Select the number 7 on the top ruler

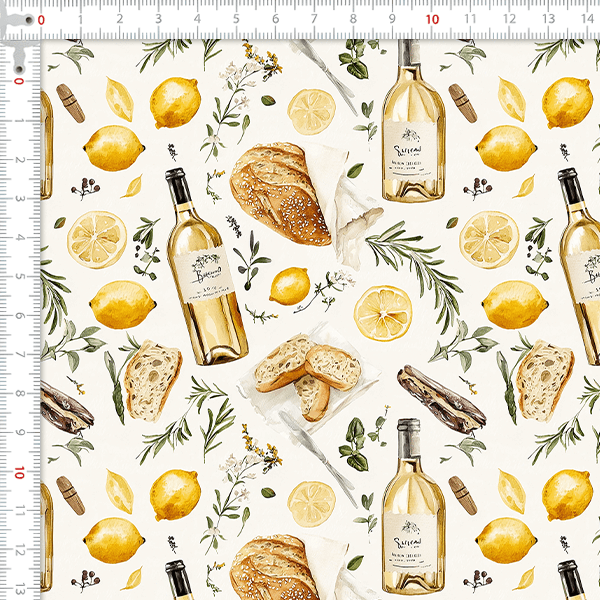pos(314,19)
